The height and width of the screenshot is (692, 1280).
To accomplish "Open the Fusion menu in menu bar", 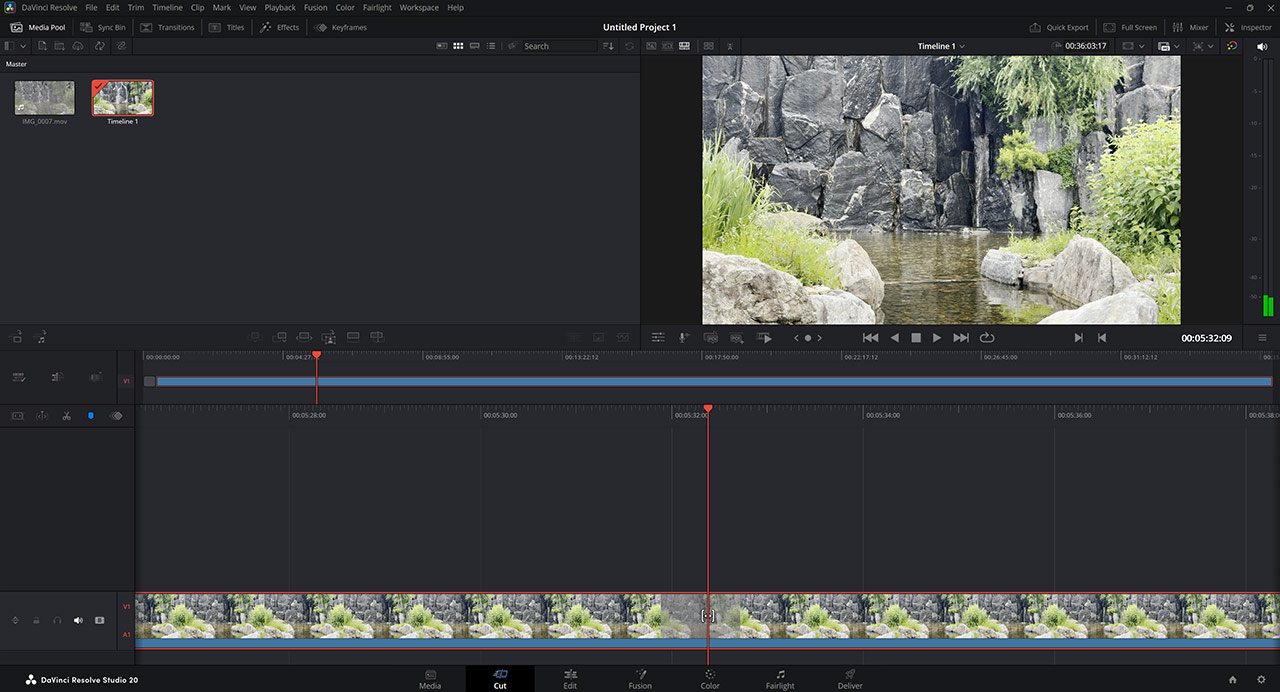I will click(x=315, y=7).
